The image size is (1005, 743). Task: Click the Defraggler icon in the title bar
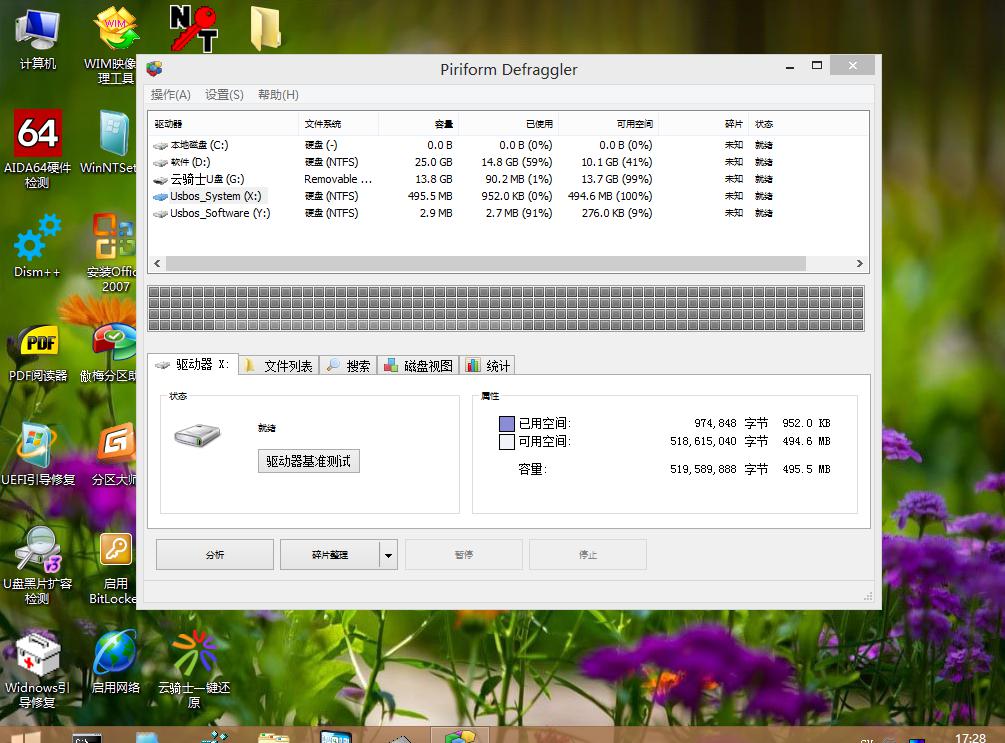[153, 69]
